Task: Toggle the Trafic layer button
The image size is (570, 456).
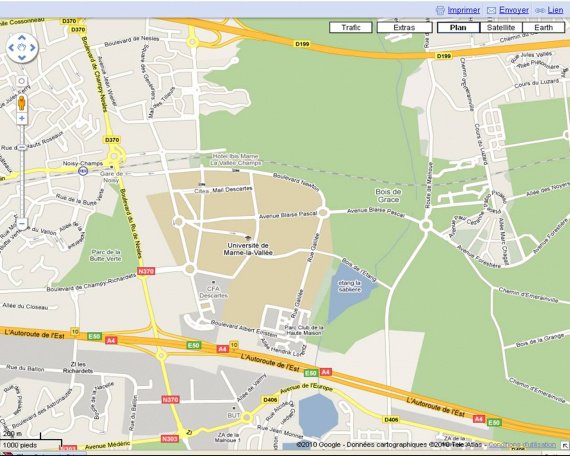Action: [351, 28]
